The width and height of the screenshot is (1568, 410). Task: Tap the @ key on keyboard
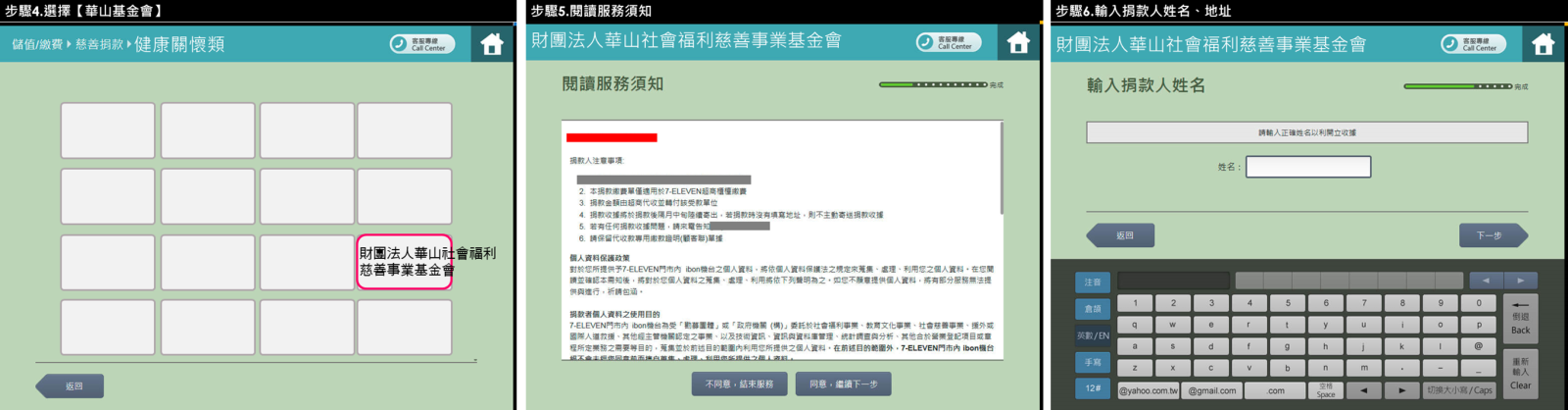click(1479, 346)
